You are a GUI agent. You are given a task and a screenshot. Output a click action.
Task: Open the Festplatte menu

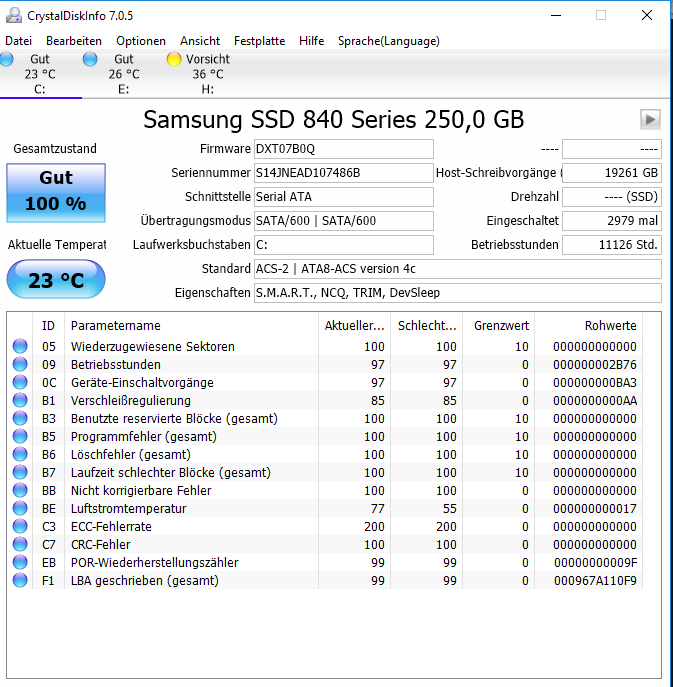pos(259,41)
